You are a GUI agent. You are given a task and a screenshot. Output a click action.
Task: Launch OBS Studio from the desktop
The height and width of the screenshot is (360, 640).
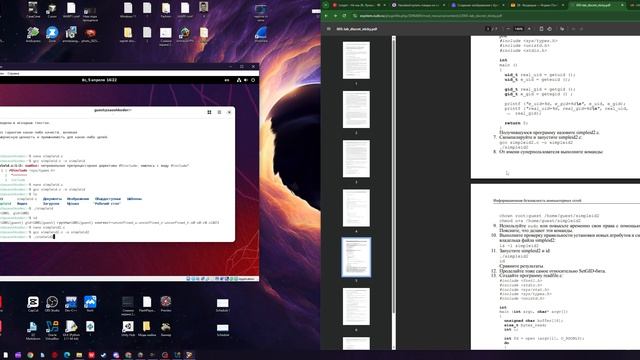click(52, 303)
